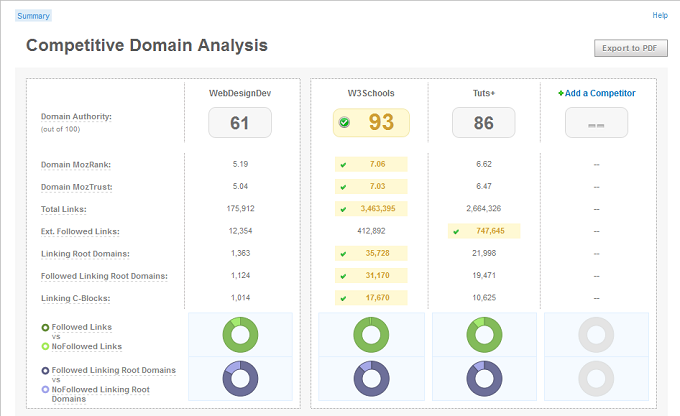680x416 pixels.
Task: Click the light purple NoFollowed Linking Root Domains circle
Action: 45,390
